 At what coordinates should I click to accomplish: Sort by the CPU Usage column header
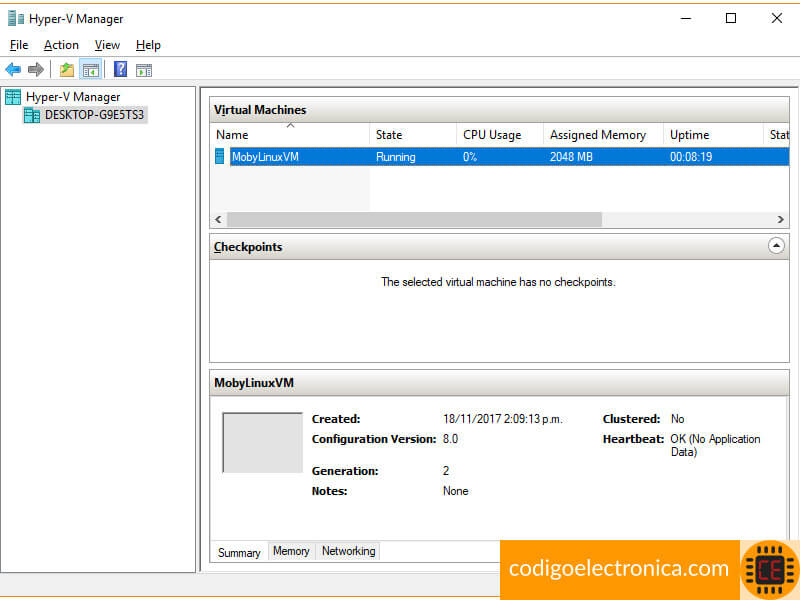(x=499, y=135)
